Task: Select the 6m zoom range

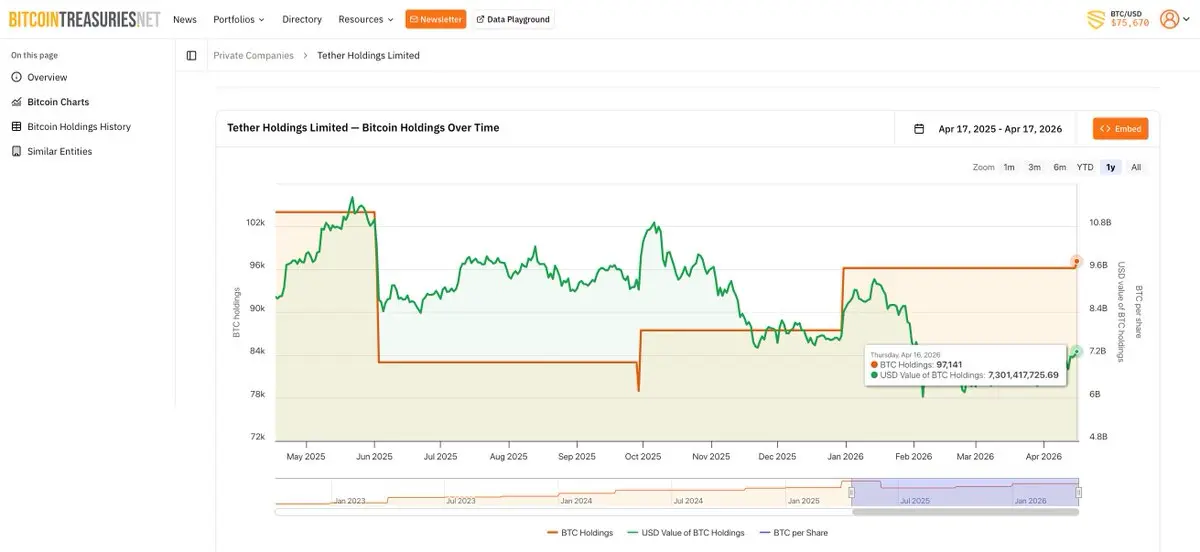Action: pos(1059,167)
